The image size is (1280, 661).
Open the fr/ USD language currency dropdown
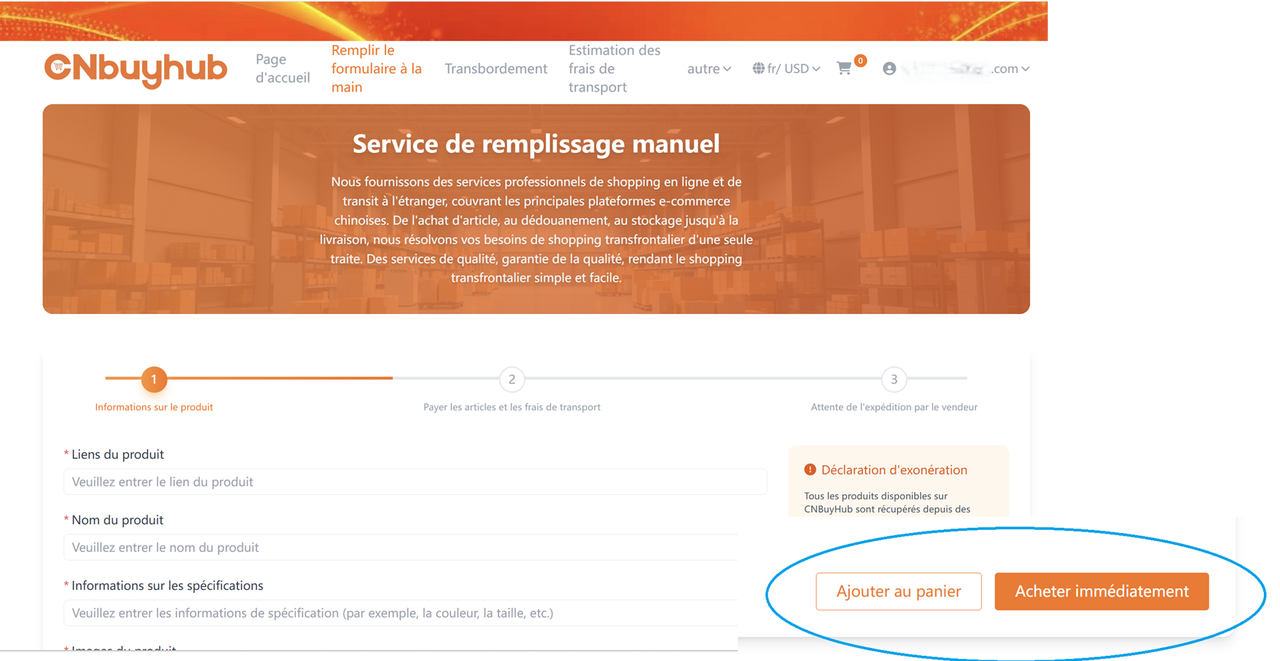click(x=793, y=69)
